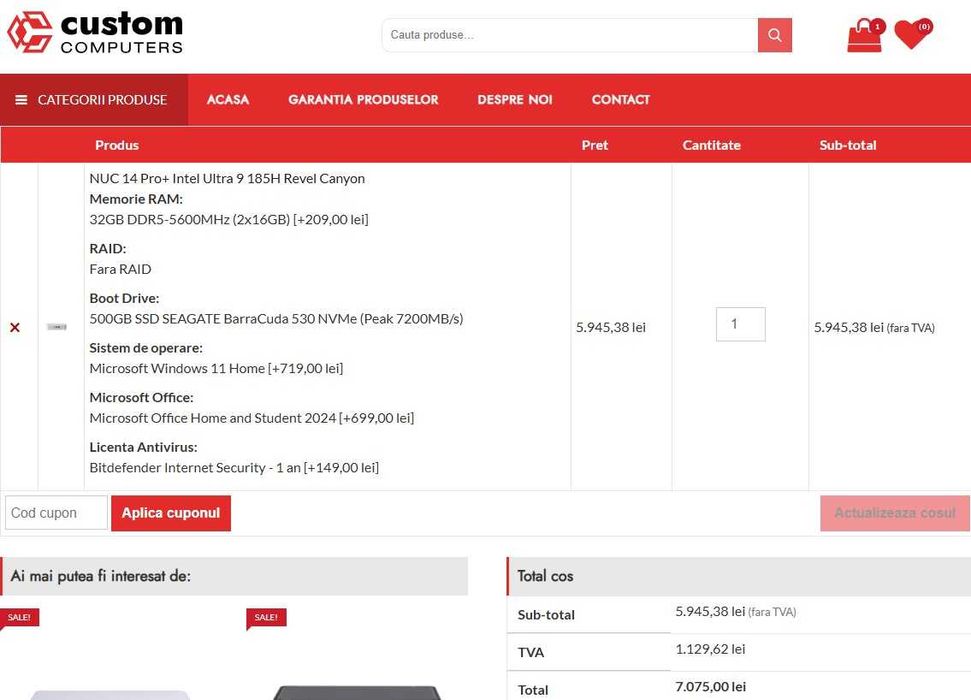Click the Total amount 7.075,00 lei
This screenshot has height=700, width=971.
(710, 687)
